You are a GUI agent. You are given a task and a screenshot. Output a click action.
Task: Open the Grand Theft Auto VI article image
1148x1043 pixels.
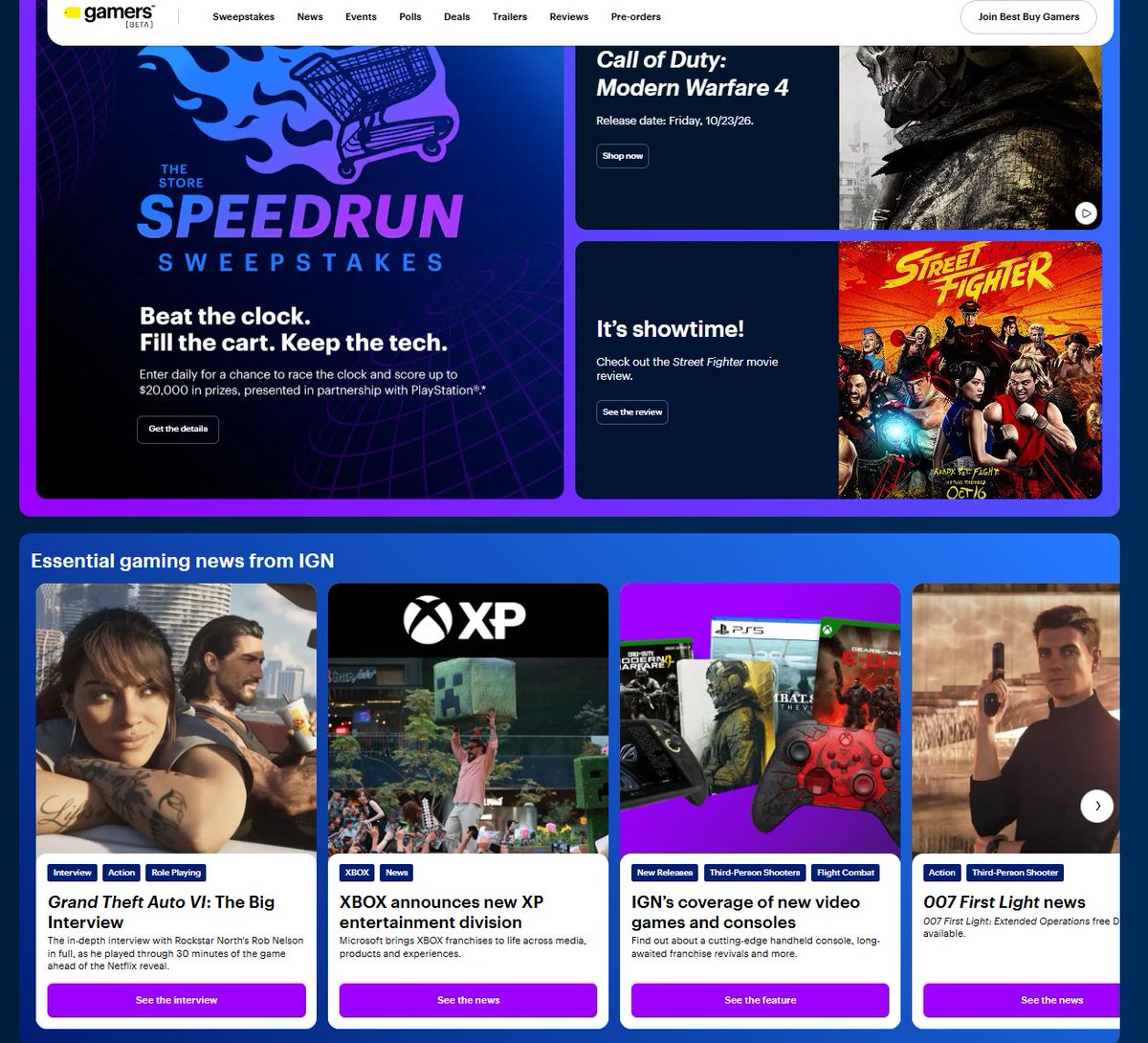point(176,719)
